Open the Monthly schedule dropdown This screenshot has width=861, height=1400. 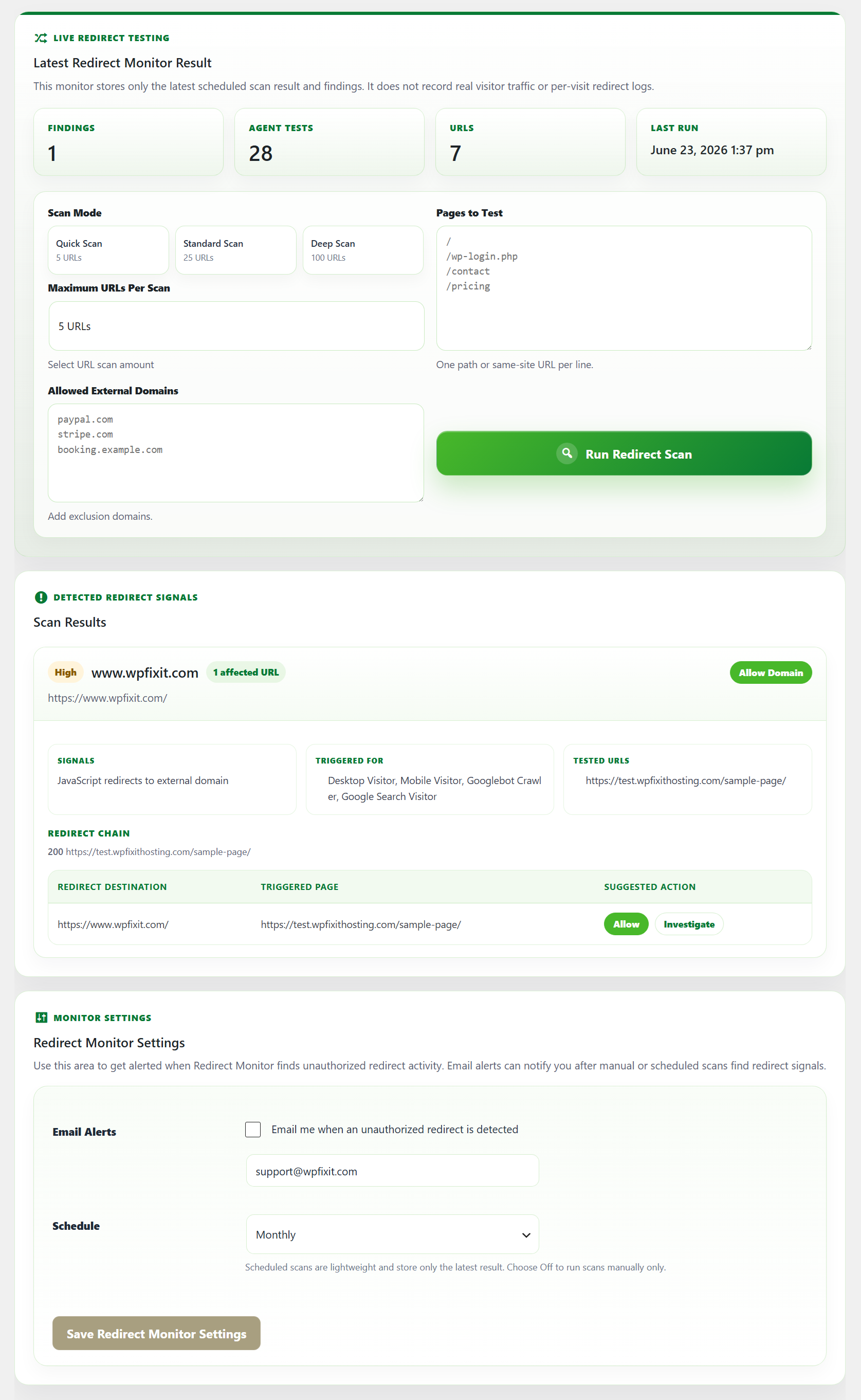392,1234
